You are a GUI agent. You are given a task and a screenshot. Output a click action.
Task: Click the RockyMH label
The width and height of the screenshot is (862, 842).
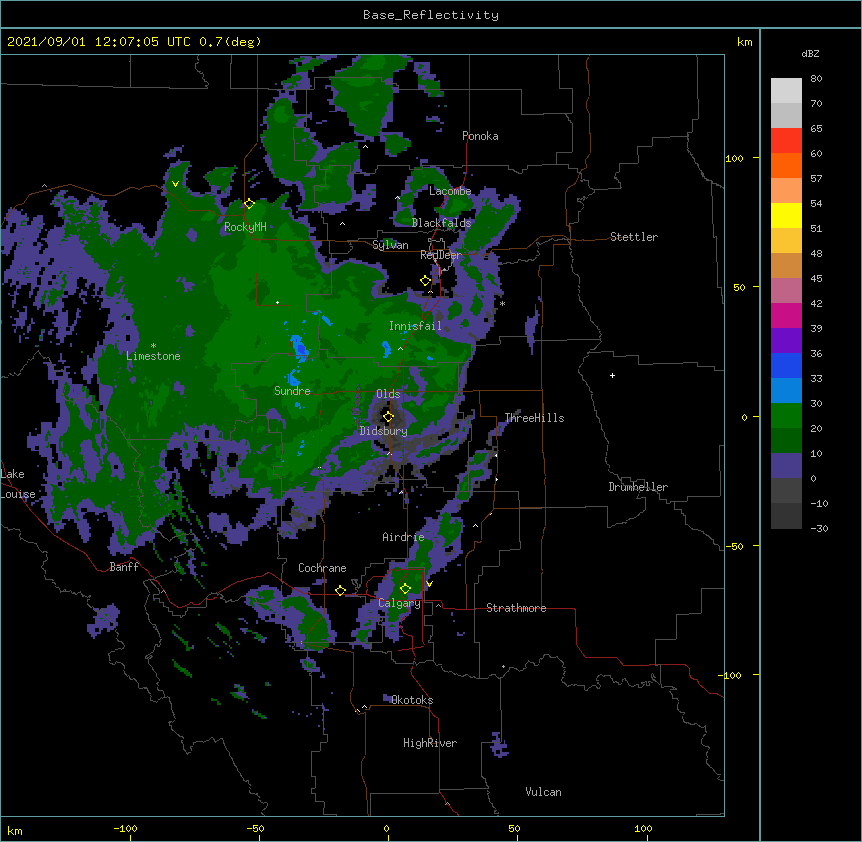tap(245, 227)
